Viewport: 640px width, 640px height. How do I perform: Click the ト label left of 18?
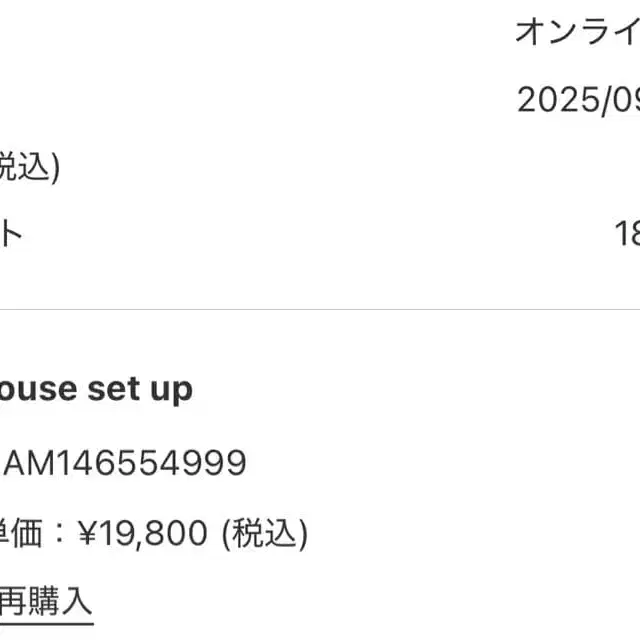[x=10, y=235]
